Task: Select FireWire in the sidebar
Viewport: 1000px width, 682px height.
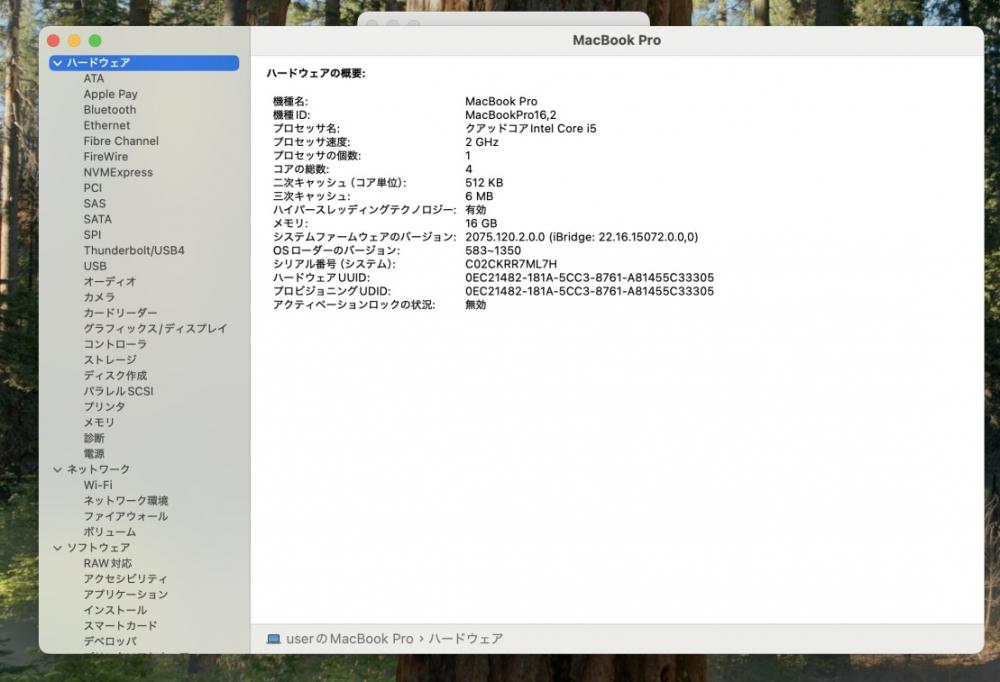Action: pos(106,156)
